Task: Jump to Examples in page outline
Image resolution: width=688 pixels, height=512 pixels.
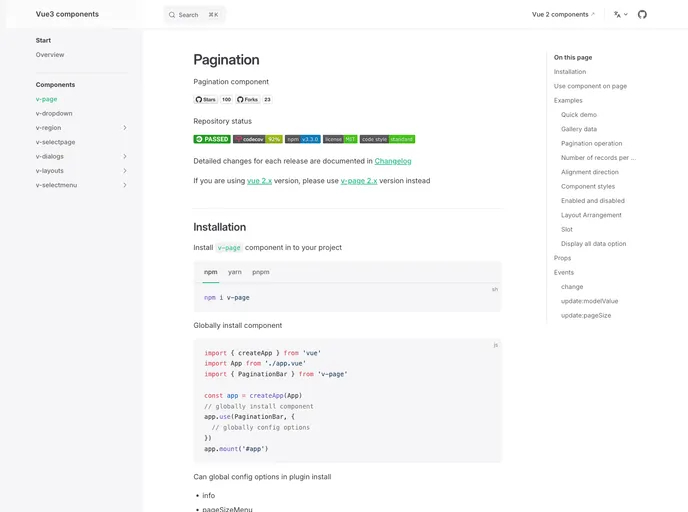Action: [x=568, y=100]
